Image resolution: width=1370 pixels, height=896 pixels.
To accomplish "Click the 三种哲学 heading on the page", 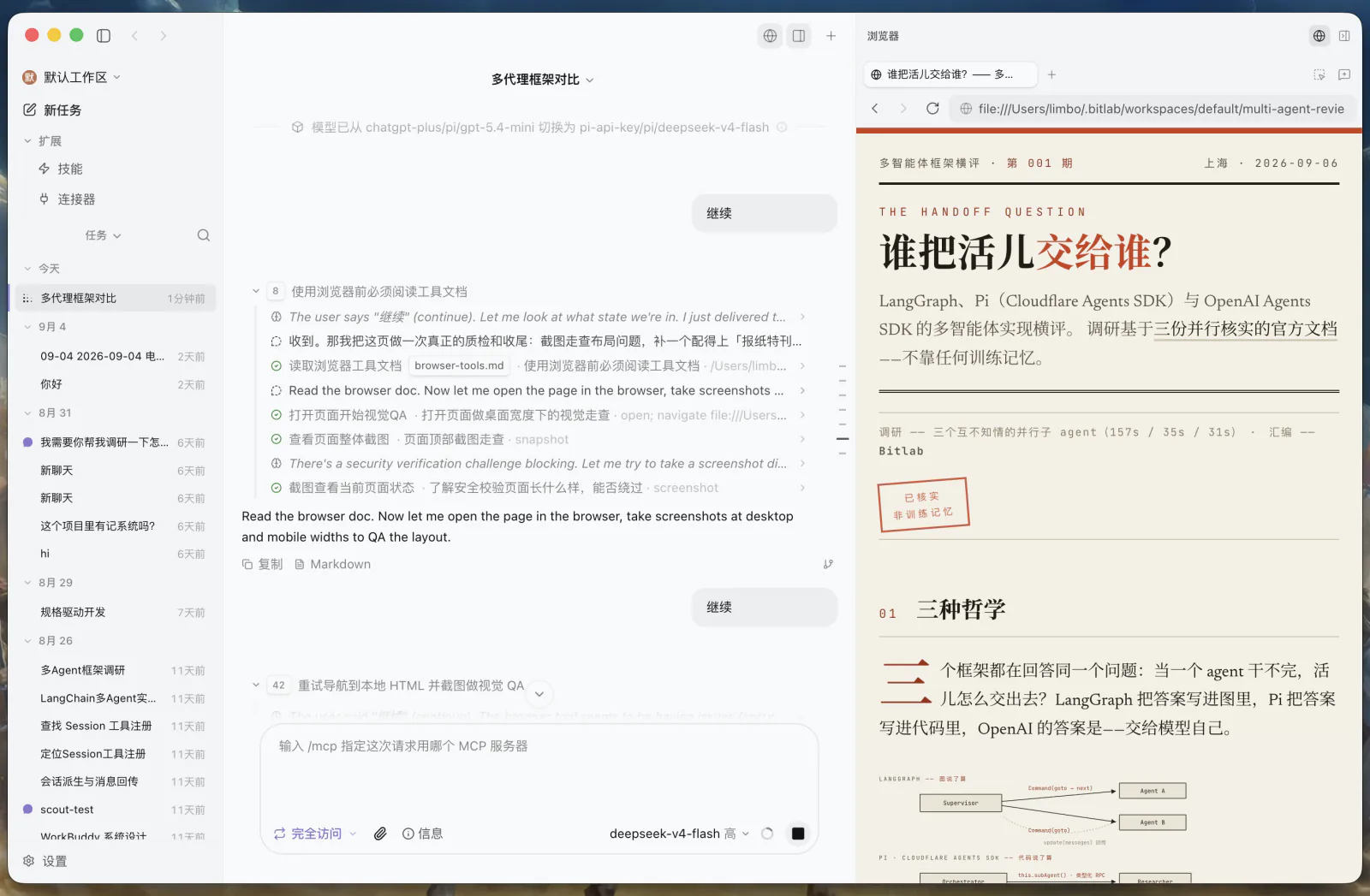I will coord(961,609).
